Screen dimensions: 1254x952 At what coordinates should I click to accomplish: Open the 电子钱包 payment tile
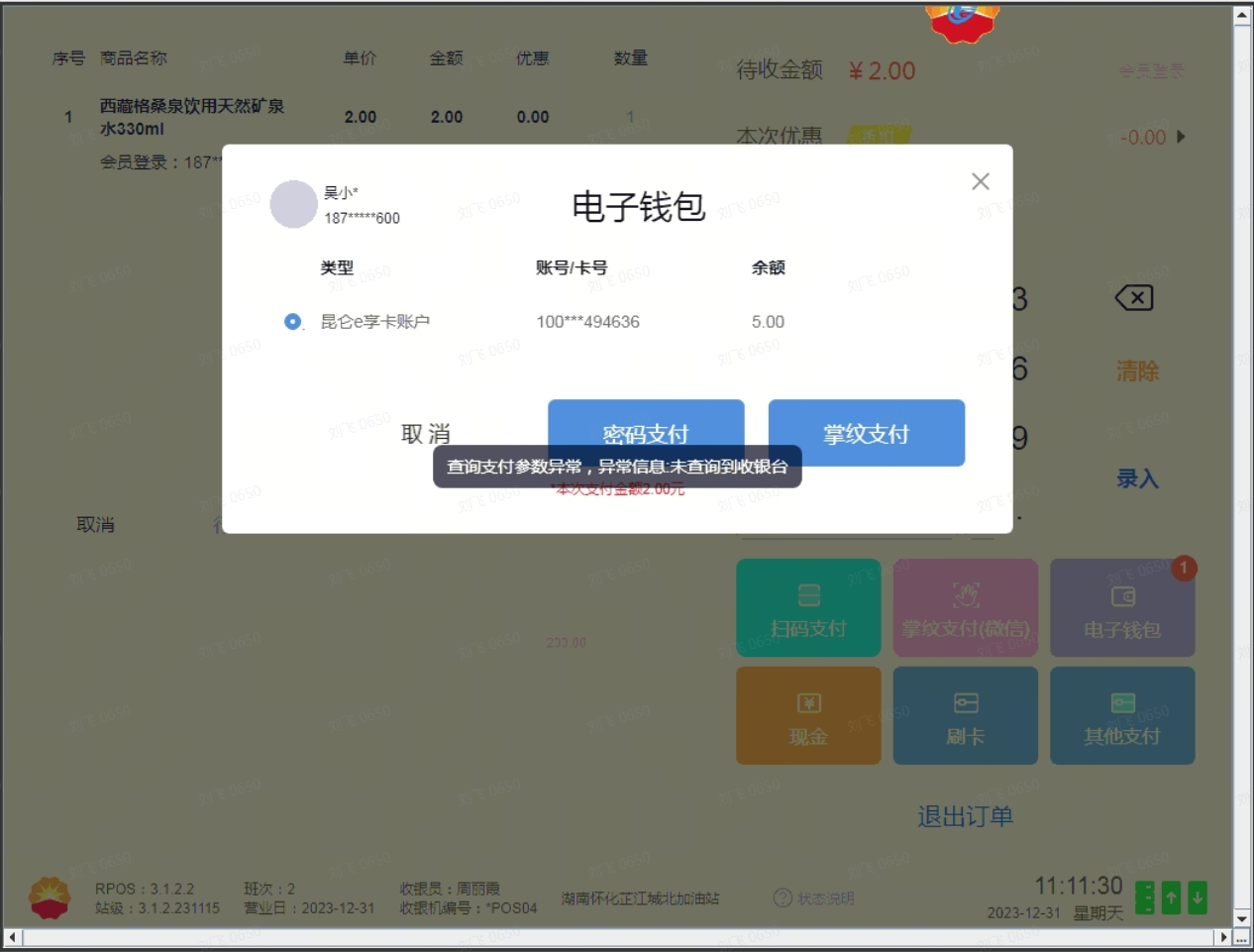click(x=1121, y=607)
